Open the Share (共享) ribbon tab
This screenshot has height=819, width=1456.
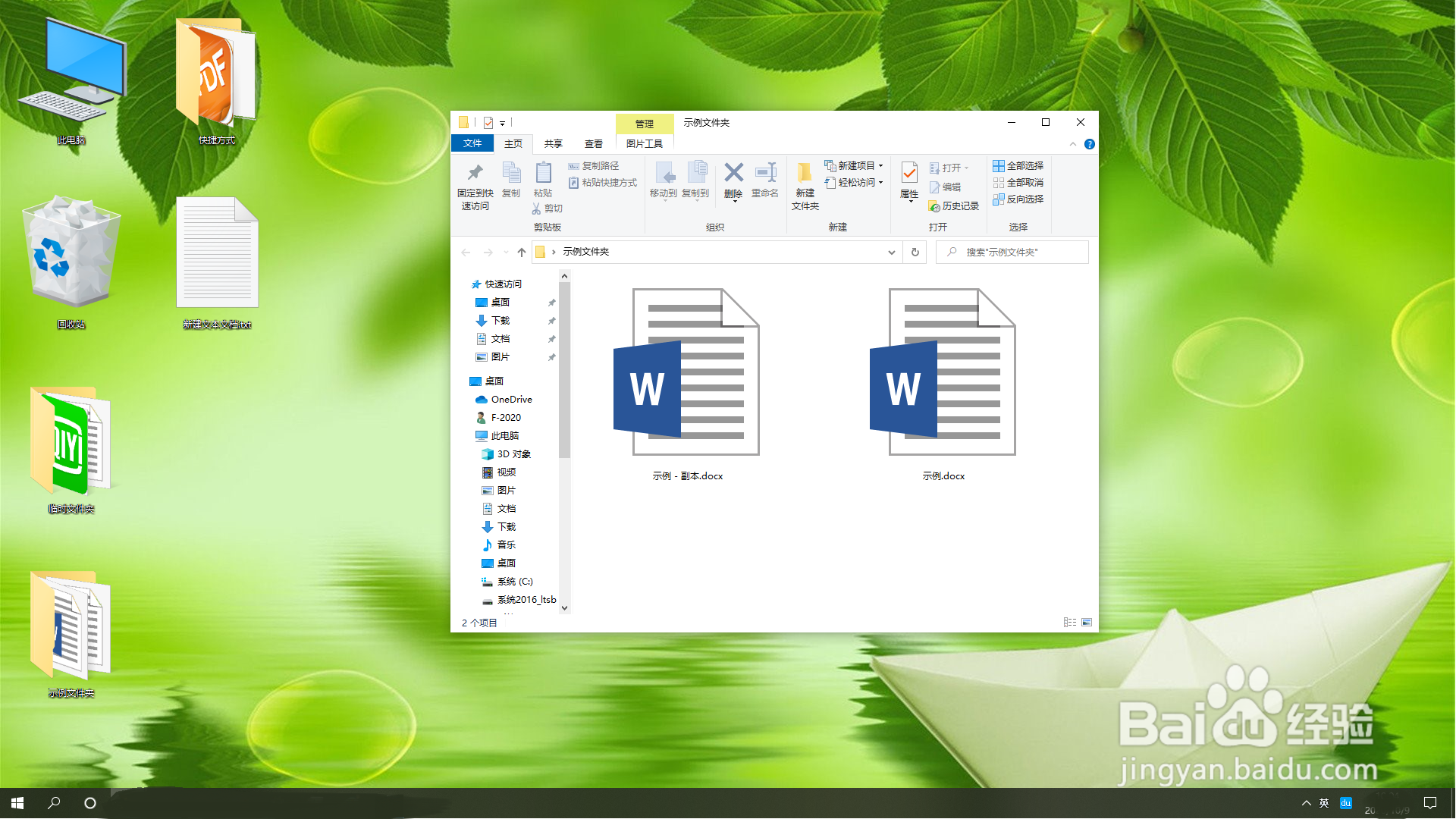[553, 144]
